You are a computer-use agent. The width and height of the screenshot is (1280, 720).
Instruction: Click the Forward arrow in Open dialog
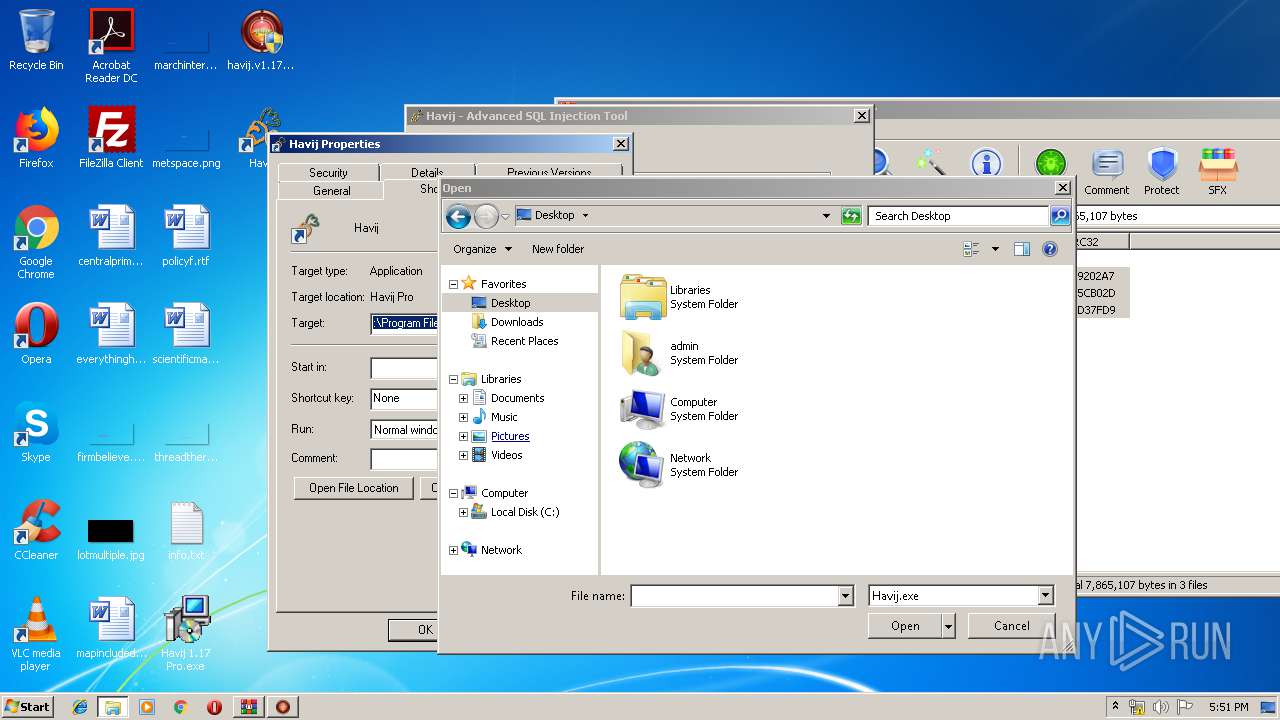(x=486, y=215)
